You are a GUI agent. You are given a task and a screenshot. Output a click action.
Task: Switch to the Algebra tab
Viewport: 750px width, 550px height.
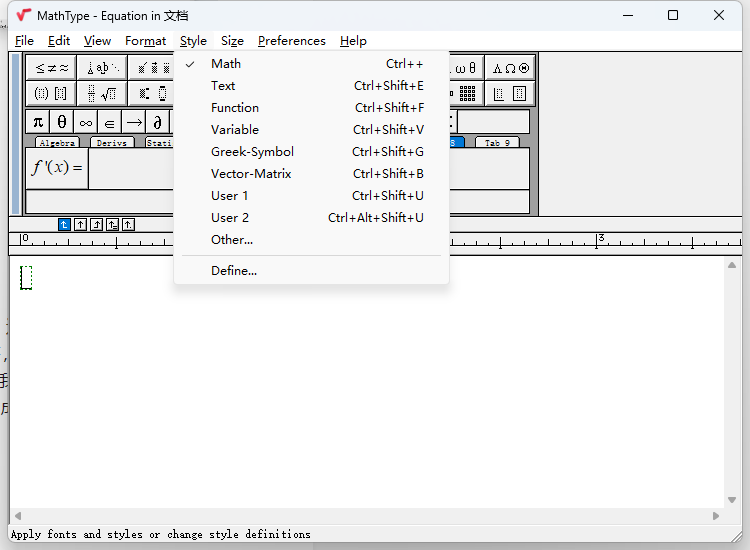coord(57,143)
